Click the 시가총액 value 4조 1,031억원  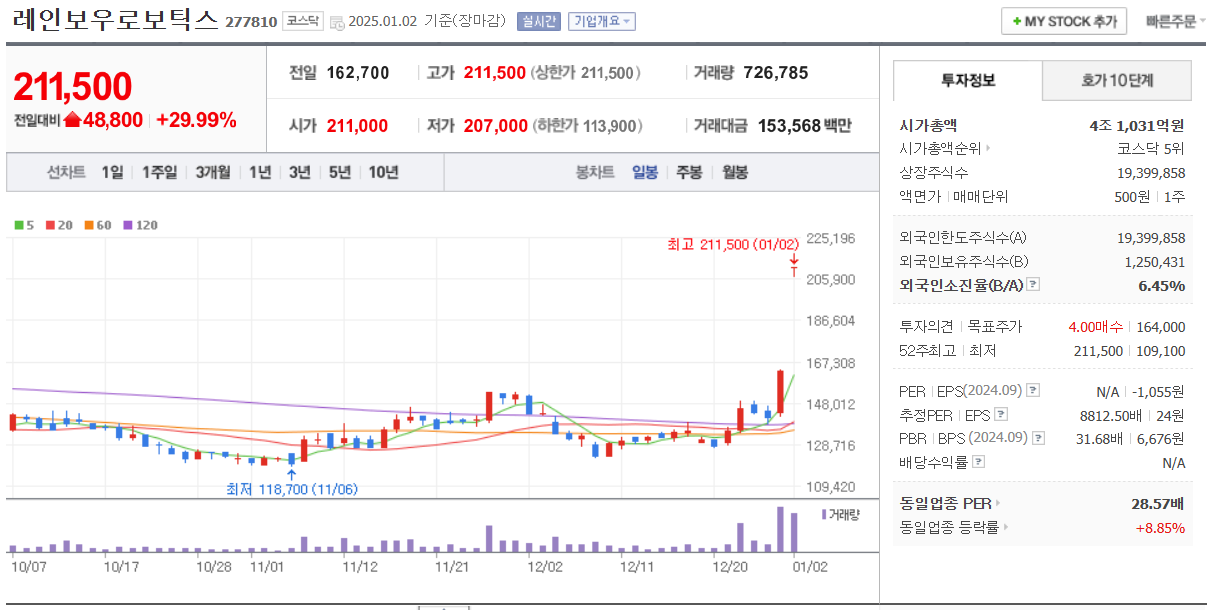click(x=1137, y=125)
